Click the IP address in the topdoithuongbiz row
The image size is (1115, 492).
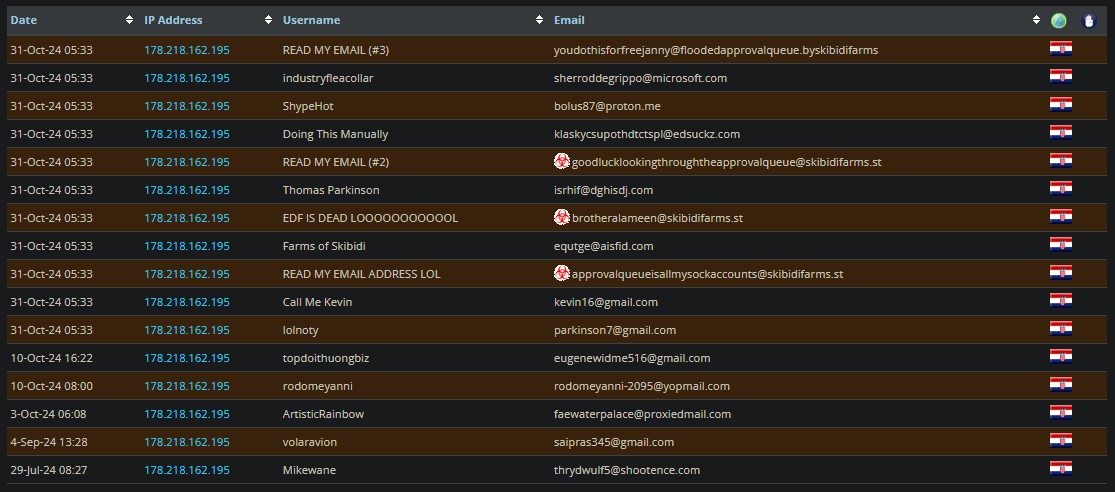point(186,358)
